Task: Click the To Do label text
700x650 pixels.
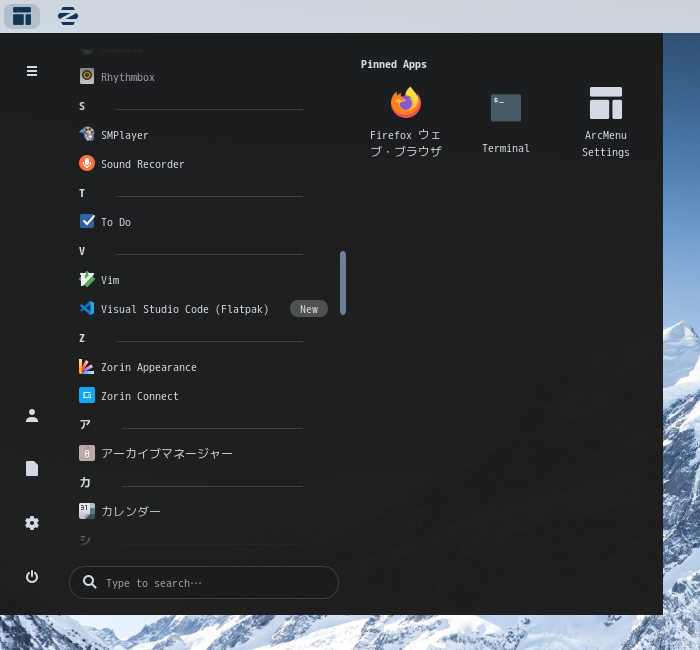Action: click(116, 222)
